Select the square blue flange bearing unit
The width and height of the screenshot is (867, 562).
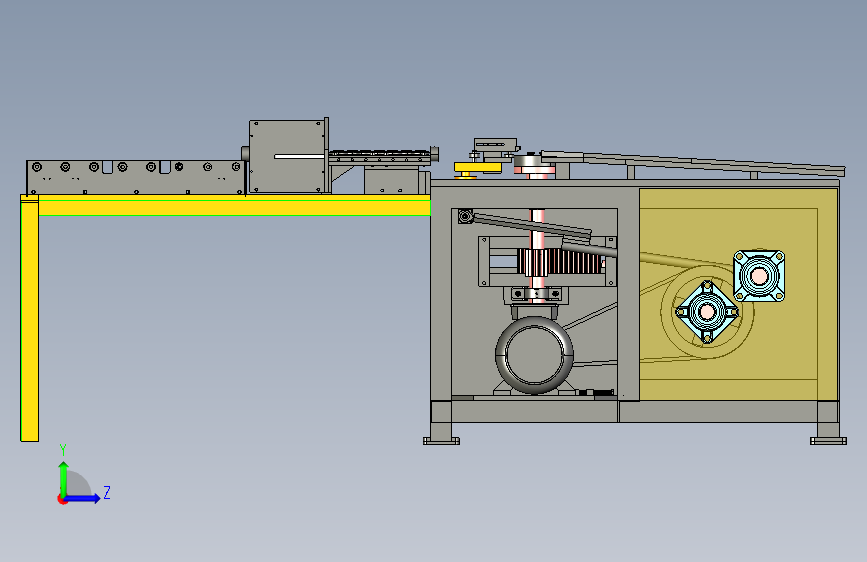pyautogui.click(x=759, y=275)
